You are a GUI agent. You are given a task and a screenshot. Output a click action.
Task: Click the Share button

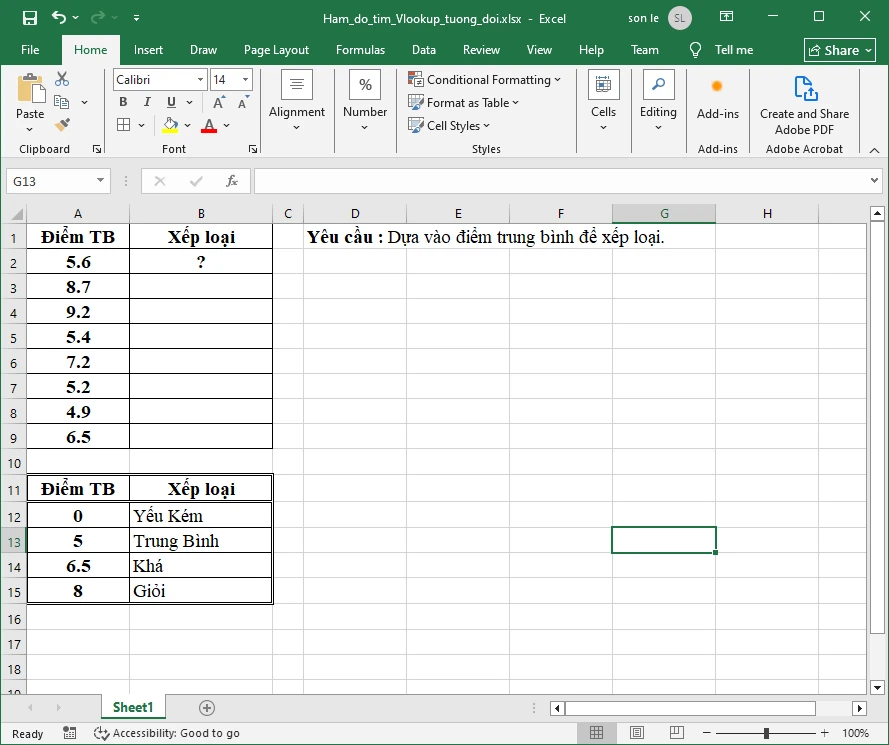click(839, 49)
